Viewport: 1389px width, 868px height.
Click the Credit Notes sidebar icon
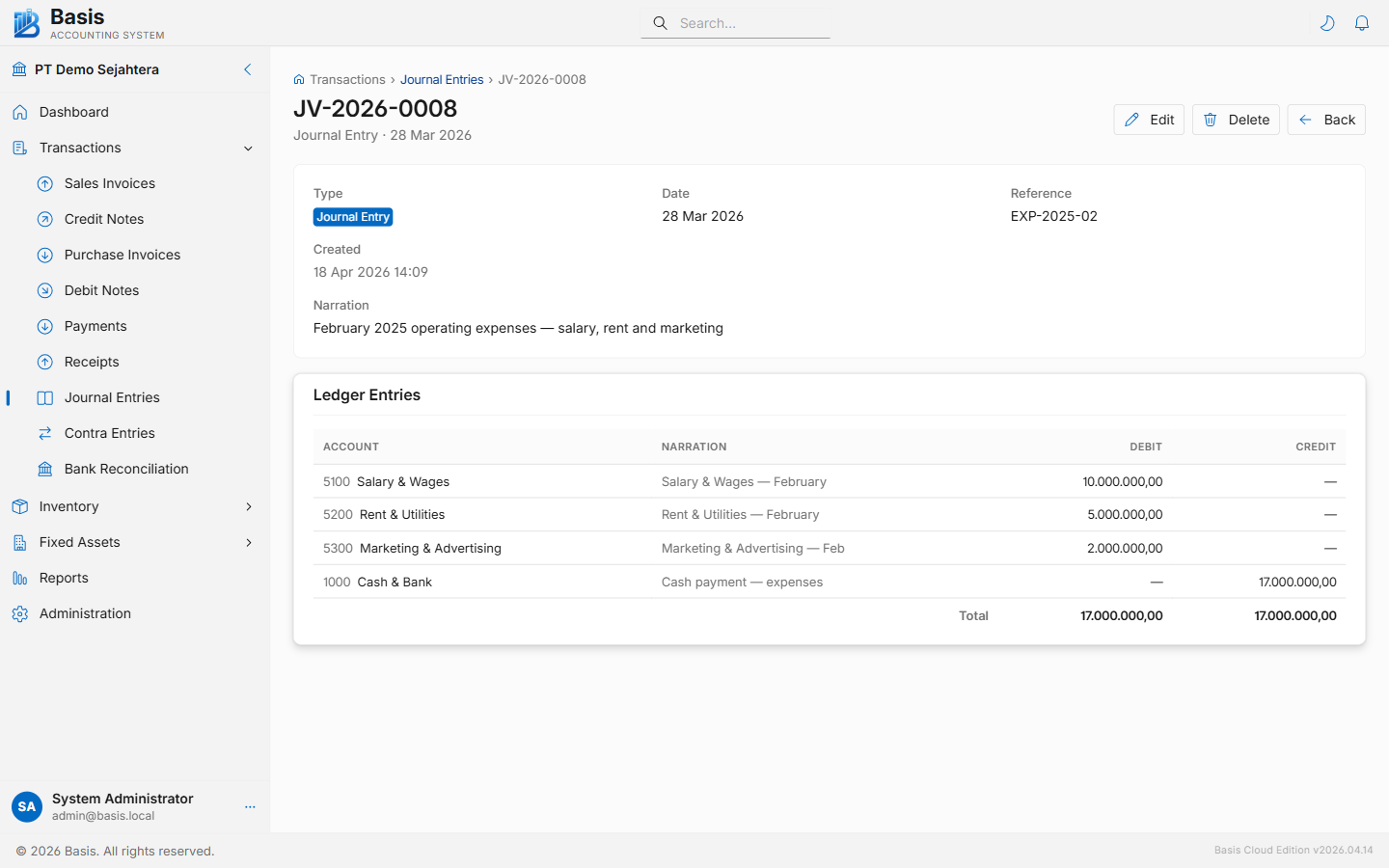click(44, 219)
